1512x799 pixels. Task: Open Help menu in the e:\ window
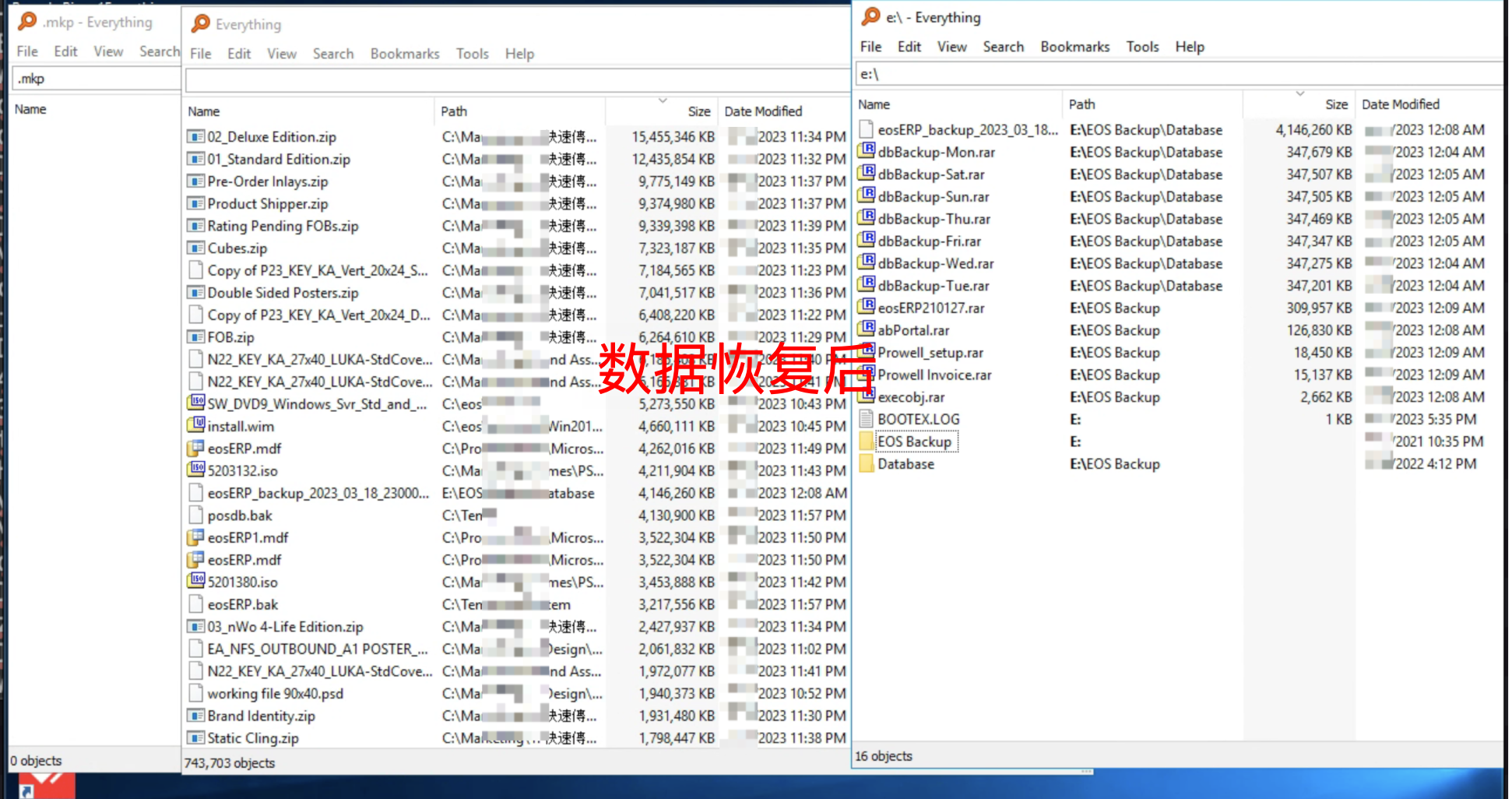[1190, 47]
